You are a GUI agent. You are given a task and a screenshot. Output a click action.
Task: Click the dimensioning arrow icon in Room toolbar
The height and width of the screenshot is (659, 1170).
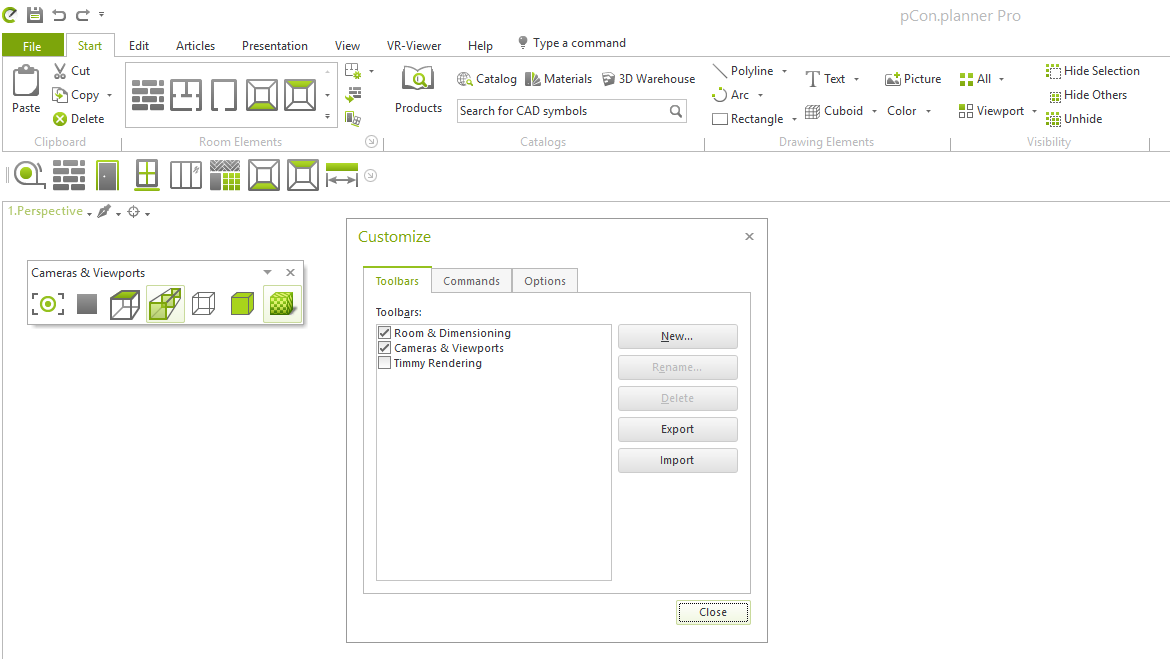click(x=342, y=175)
